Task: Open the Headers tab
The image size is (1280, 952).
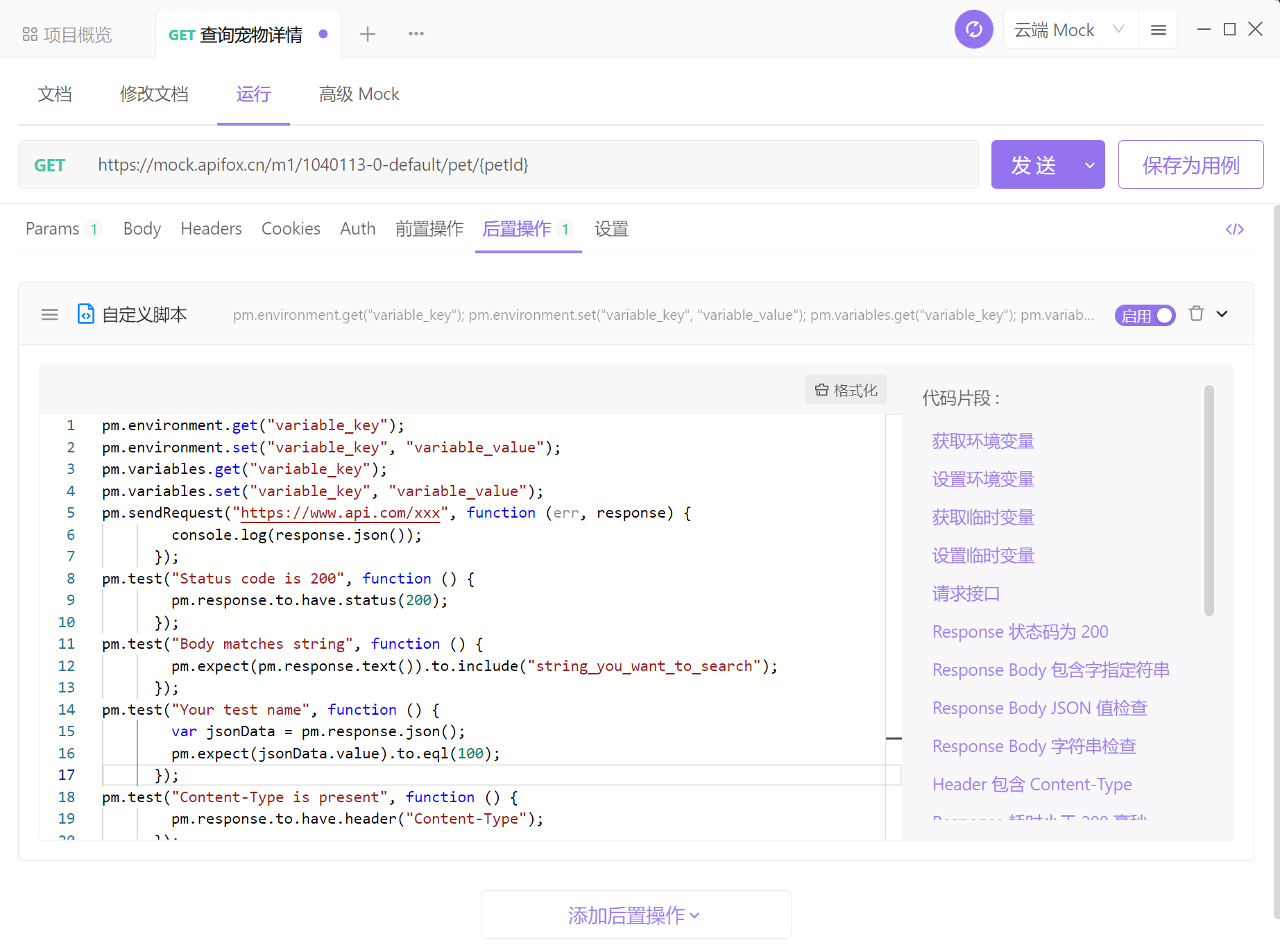Action: (211, 229)
